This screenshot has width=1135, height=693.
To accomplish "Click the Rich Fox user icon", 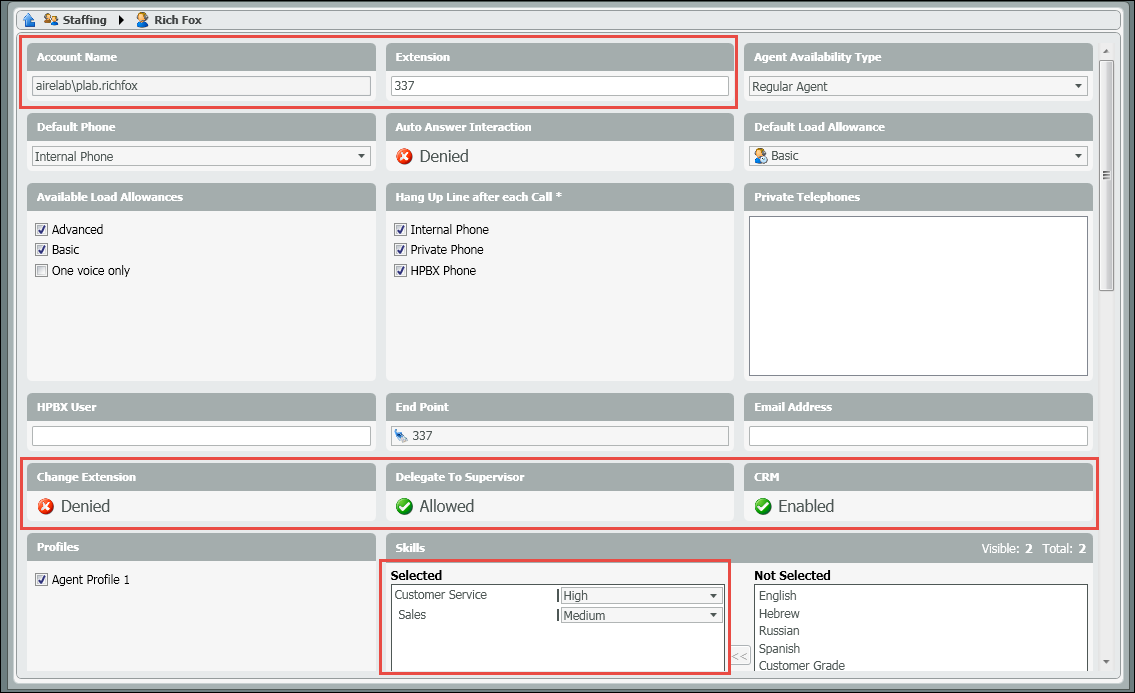I will pos(142,20).
